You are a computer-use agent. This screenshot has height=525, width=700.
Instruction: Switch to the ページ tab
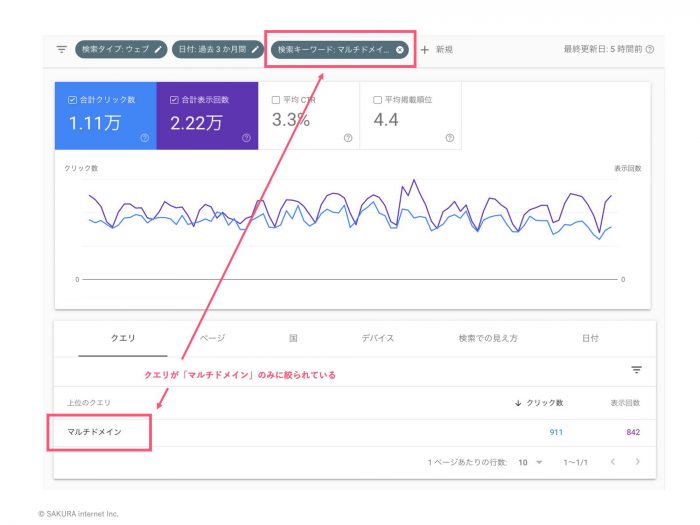coord(212,338)
